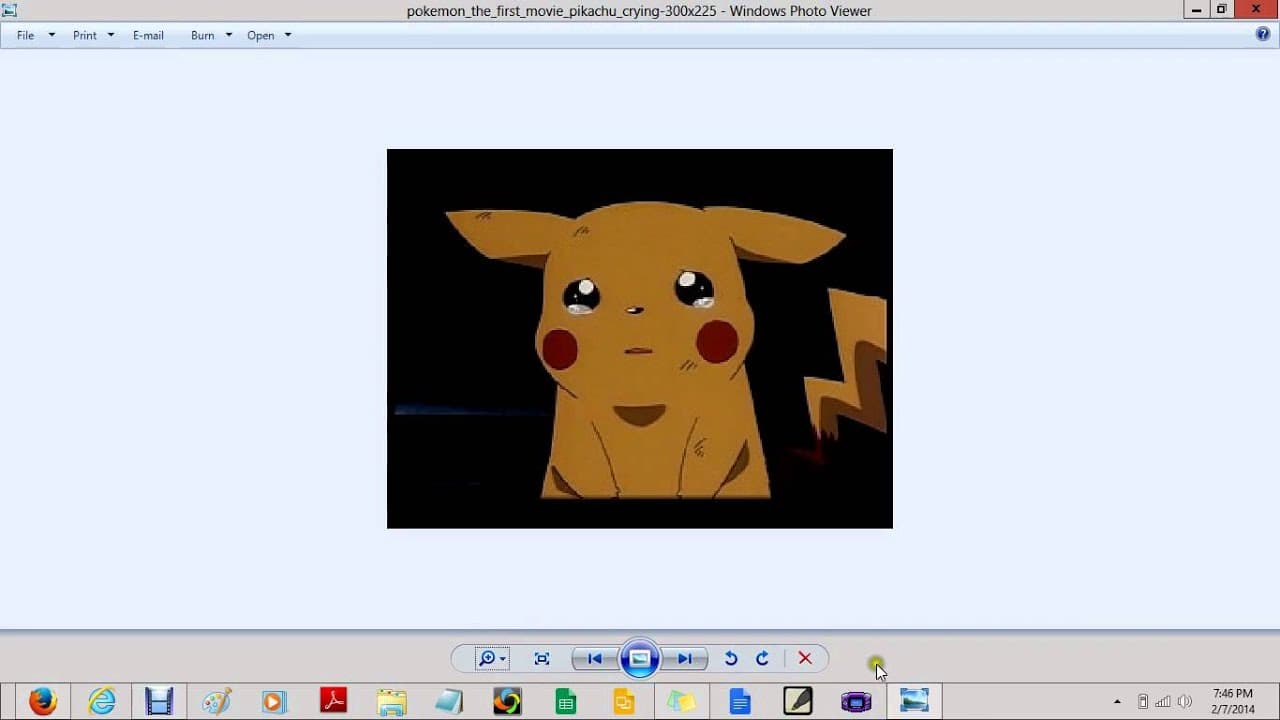Open the green Sheets taskbar icon
The width and height of the screenshot is (1280, 720).
(x=565, y=701)
